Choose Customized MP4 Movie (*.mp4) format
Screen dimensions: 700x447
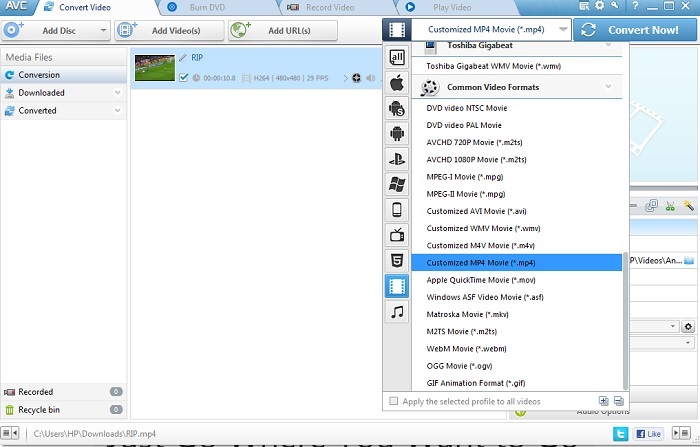[517, 263]
